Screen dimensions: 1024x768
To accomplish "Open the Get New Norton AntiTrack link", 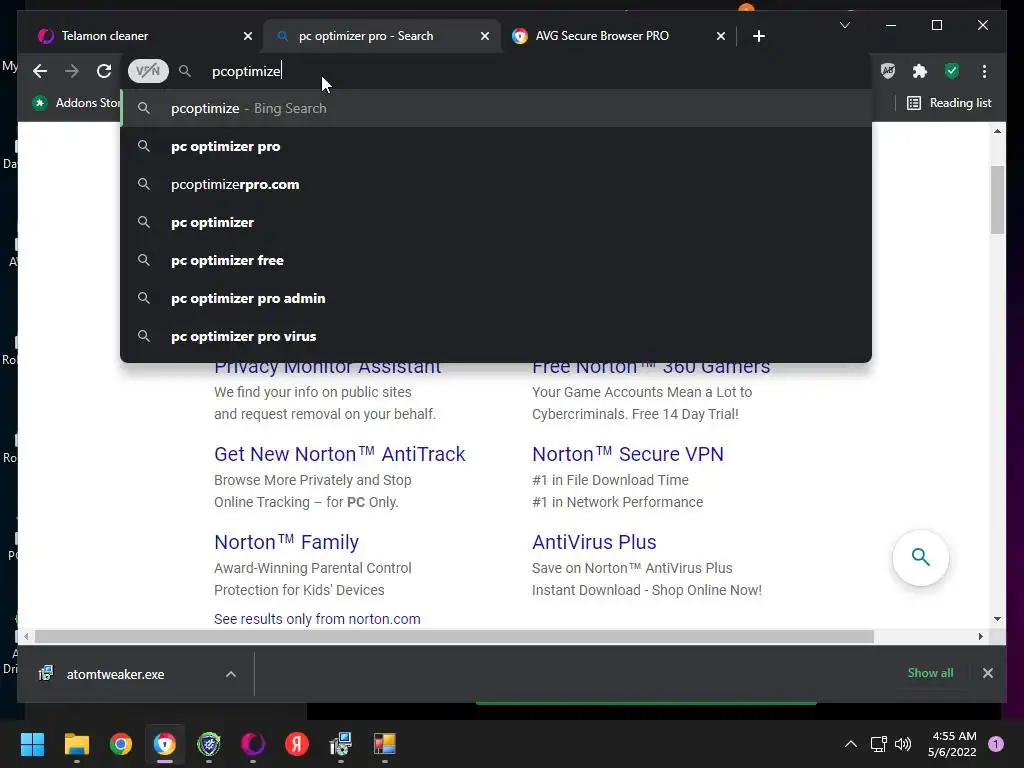I will 340,454.
